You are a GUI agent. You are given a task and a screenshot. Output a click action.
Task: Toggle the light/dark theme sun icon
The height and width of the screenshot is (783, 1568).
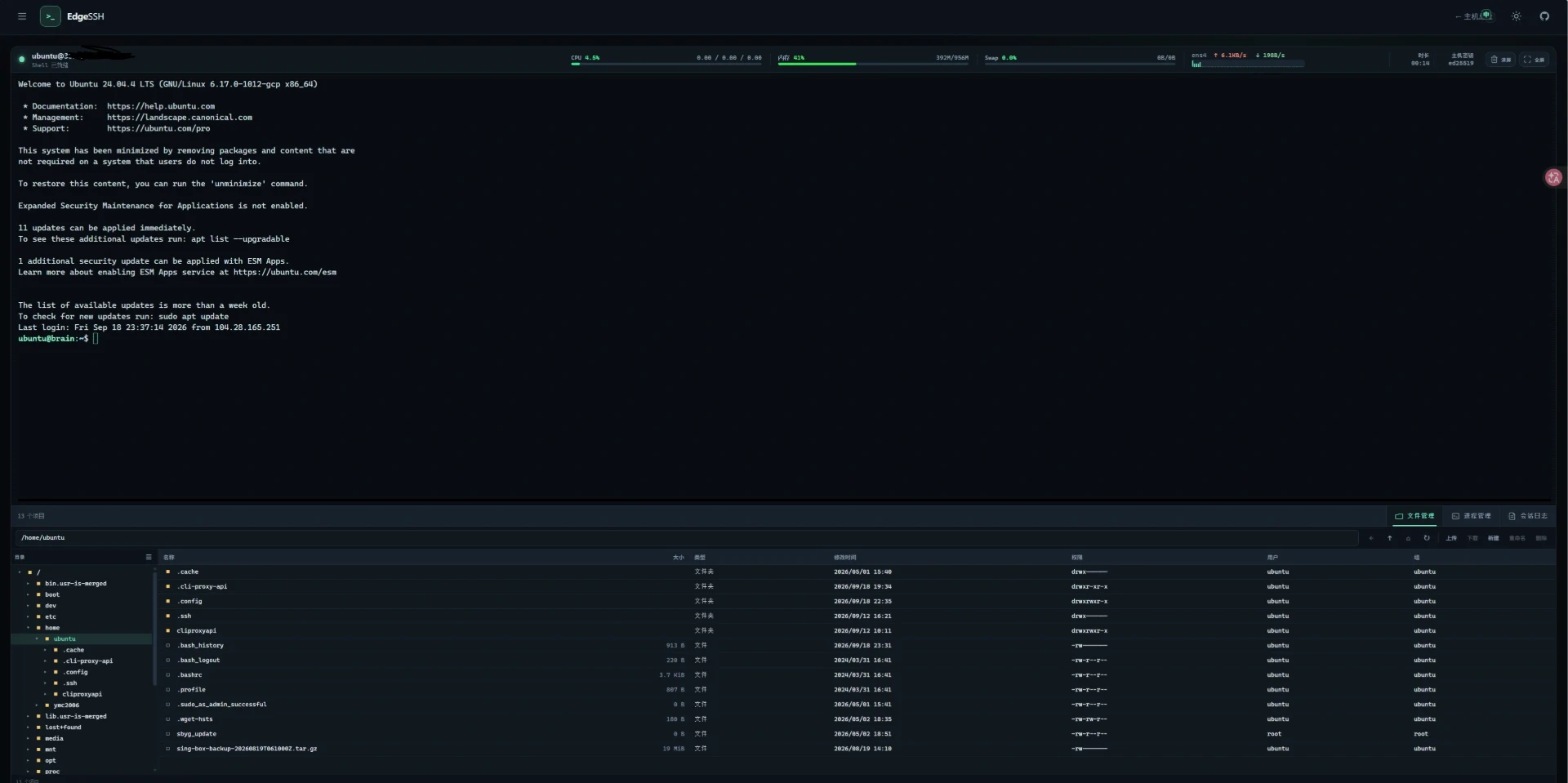click(x=1516, y=16)
